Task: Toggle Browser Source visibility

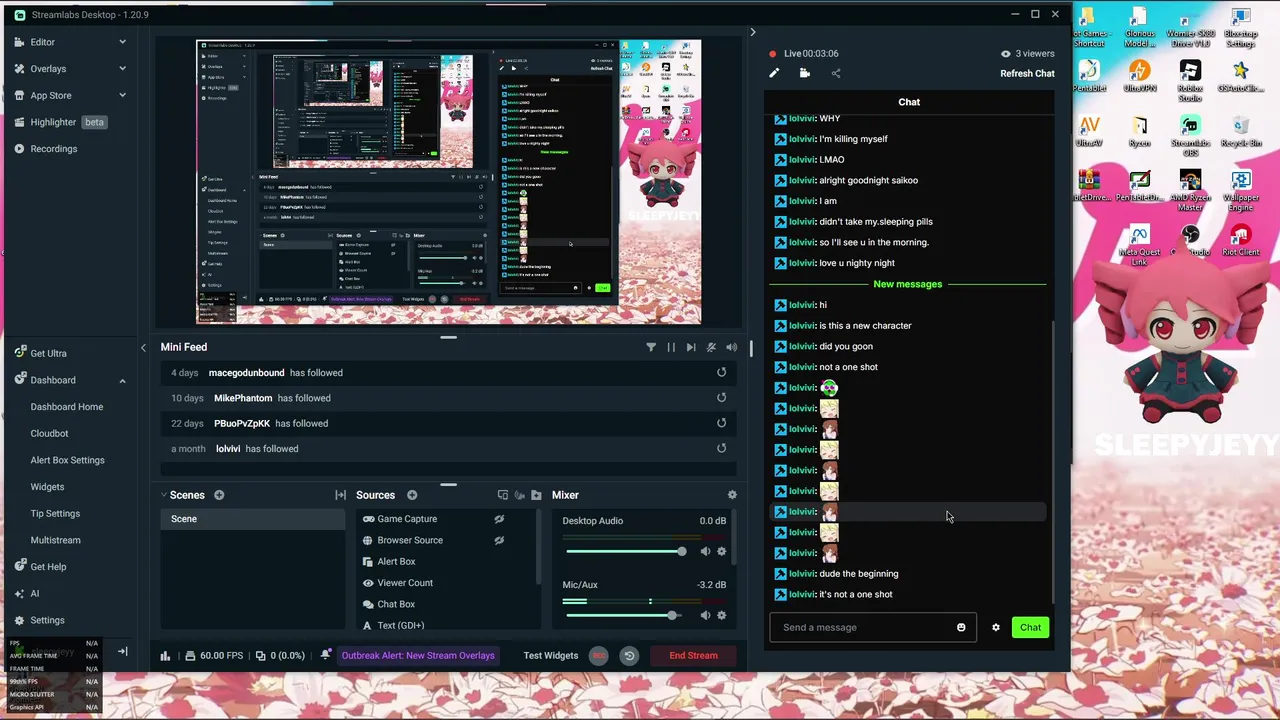Action: click(499, 540)
